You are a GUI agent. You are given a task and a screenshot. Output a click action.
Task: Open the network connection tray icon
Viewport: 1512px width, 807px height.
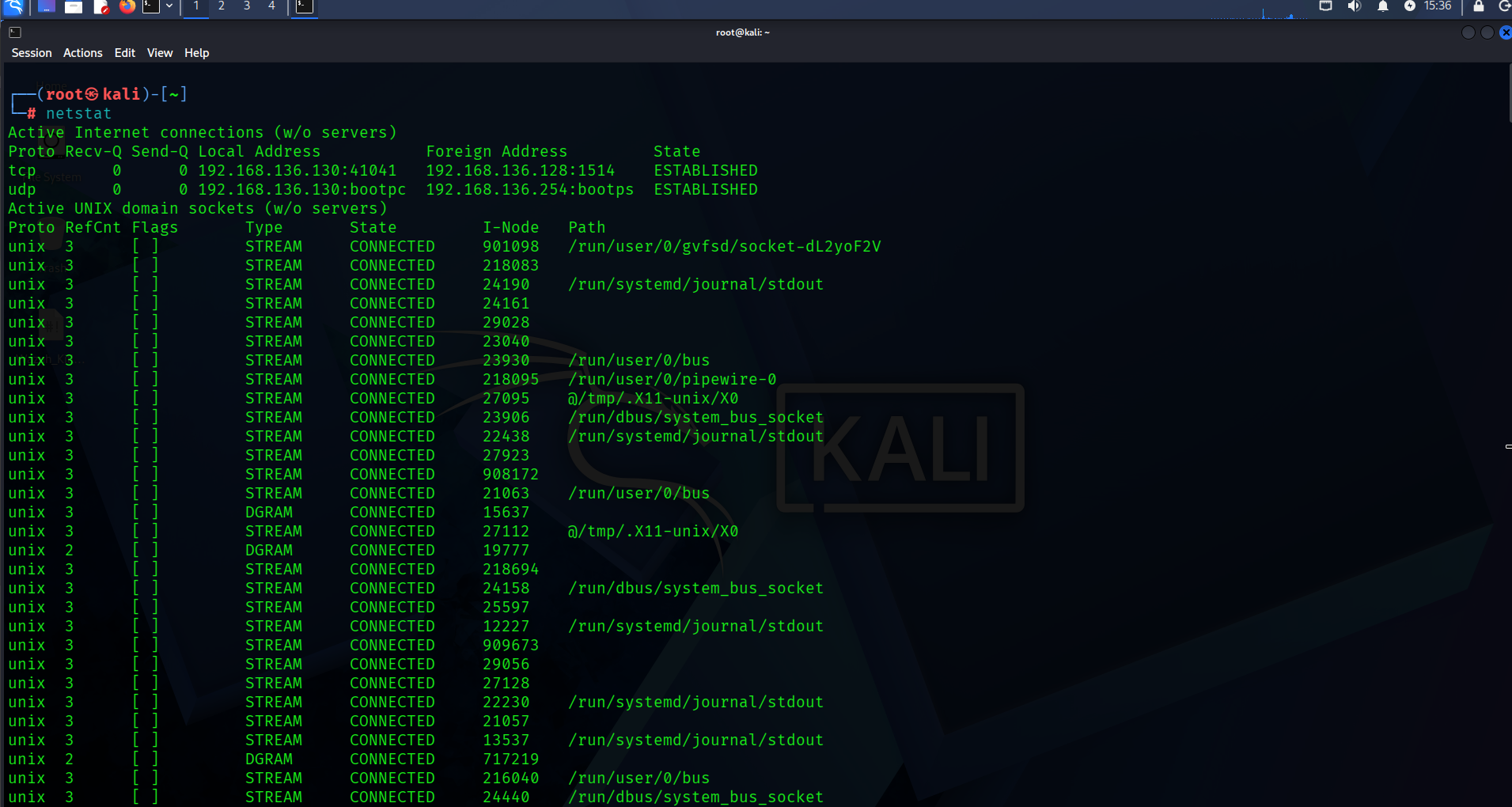pos(1326,6)
